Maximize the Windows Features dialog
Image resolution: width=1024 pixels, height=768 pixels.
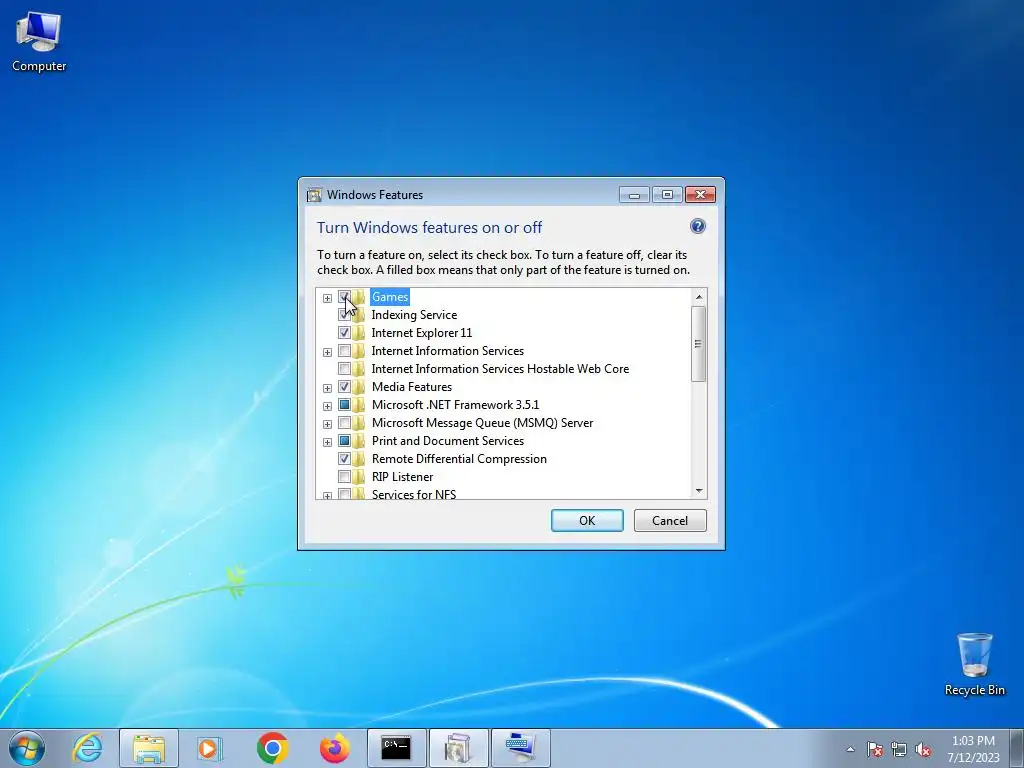coord(667,195)
